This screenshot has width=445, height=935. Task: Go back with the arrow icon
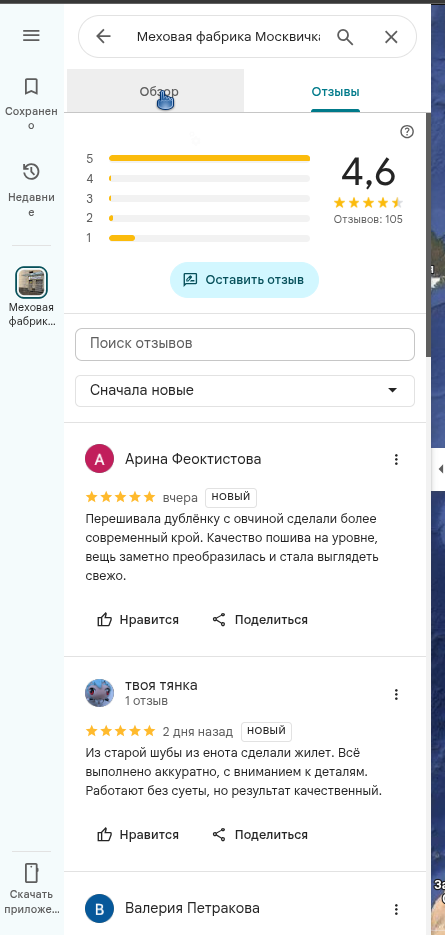click(x=103, y=37)
